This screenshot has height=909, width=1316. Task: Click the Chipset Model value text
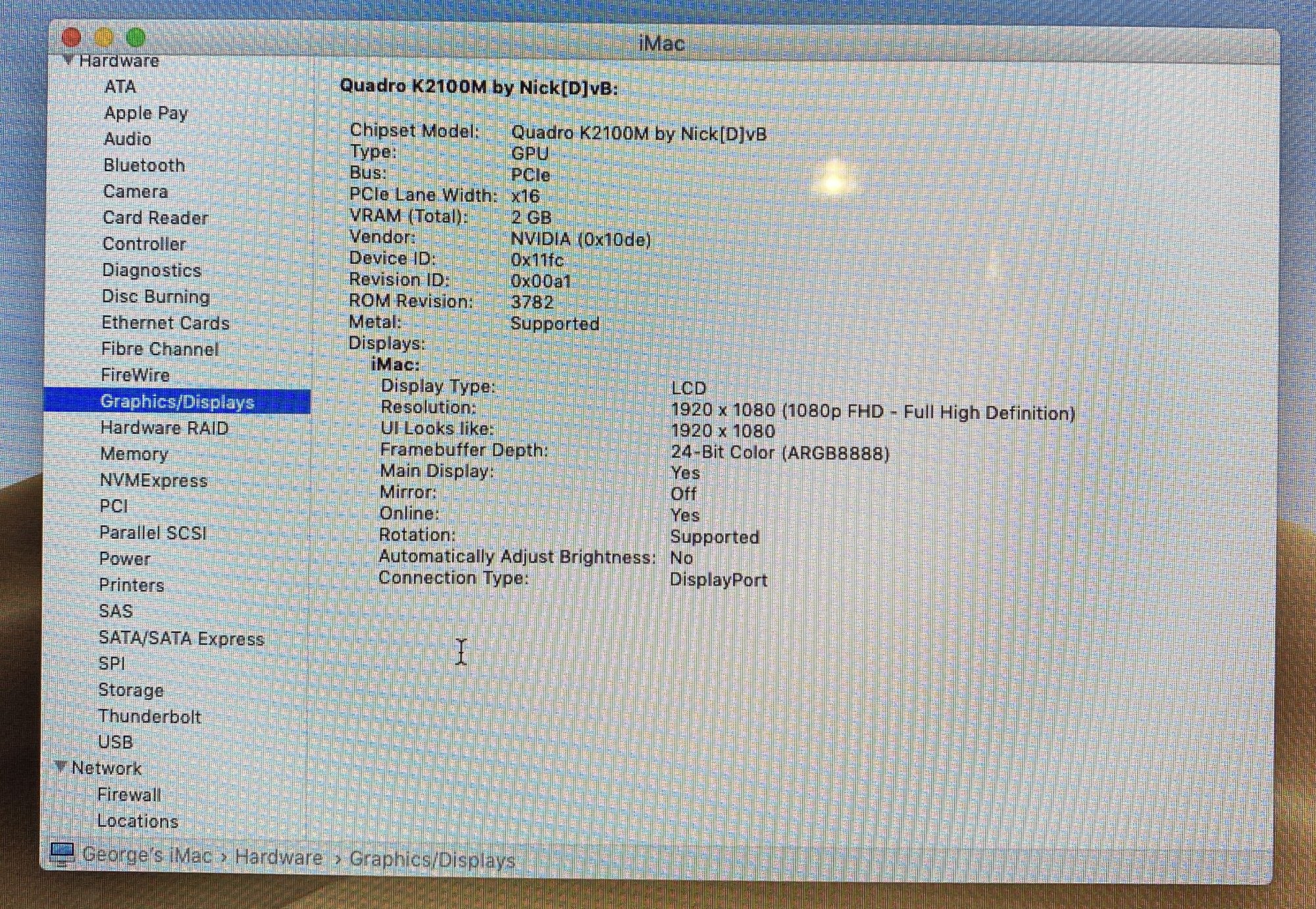point(639,134)
